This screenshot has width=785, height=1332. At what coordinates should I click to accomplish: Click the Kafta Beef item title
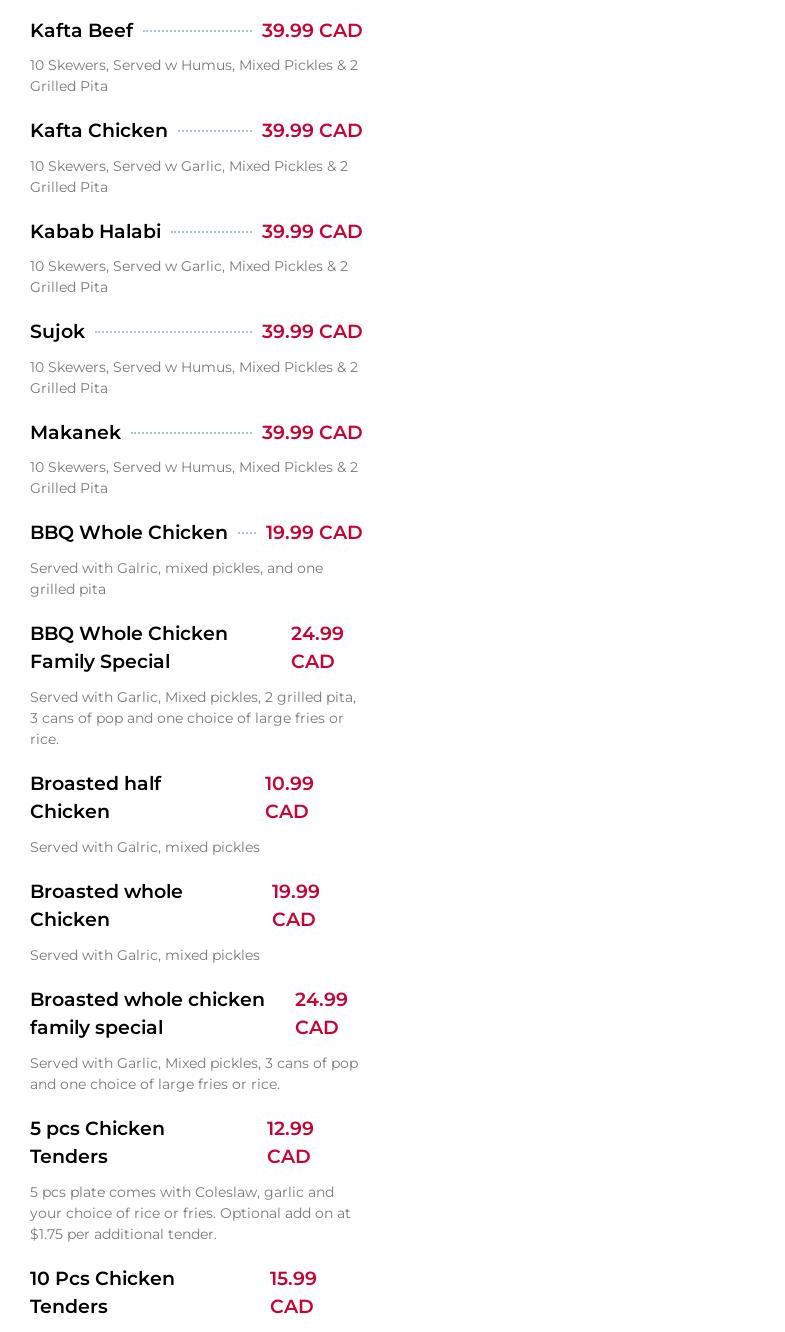click(81, 31)
